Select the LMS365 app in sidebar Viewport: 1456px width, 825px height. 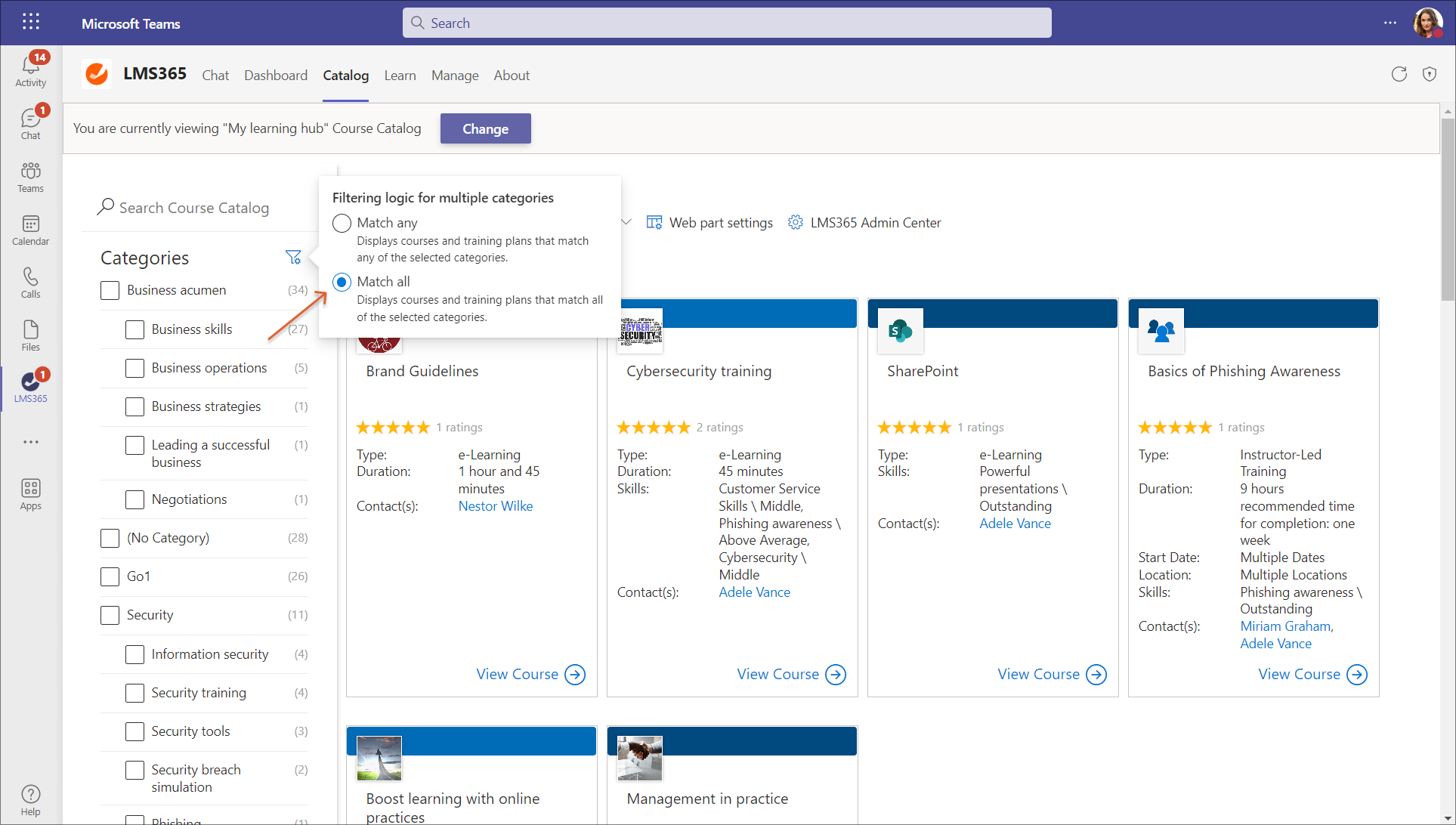coord(31,388)
